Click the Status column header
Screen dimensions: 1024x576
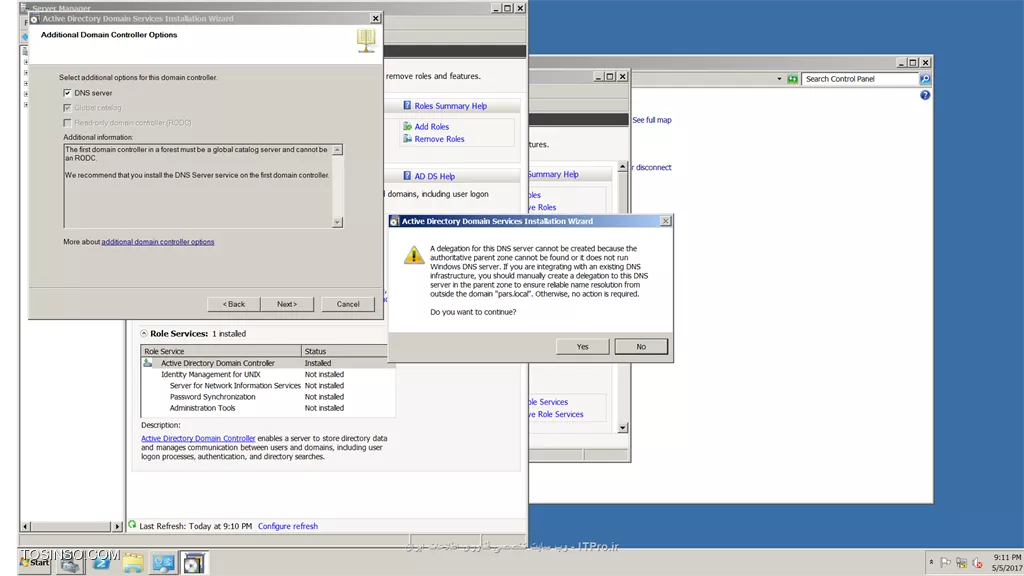344,351
